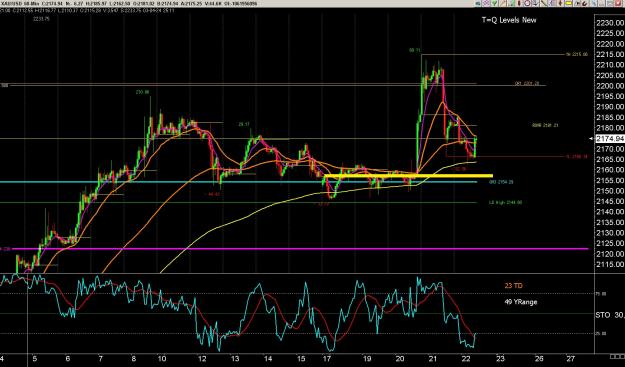Image resolution: width=625 pixels, height=367 pixels.
Task: Click the dark diamond toolbar icon
Action: (560, 4)
